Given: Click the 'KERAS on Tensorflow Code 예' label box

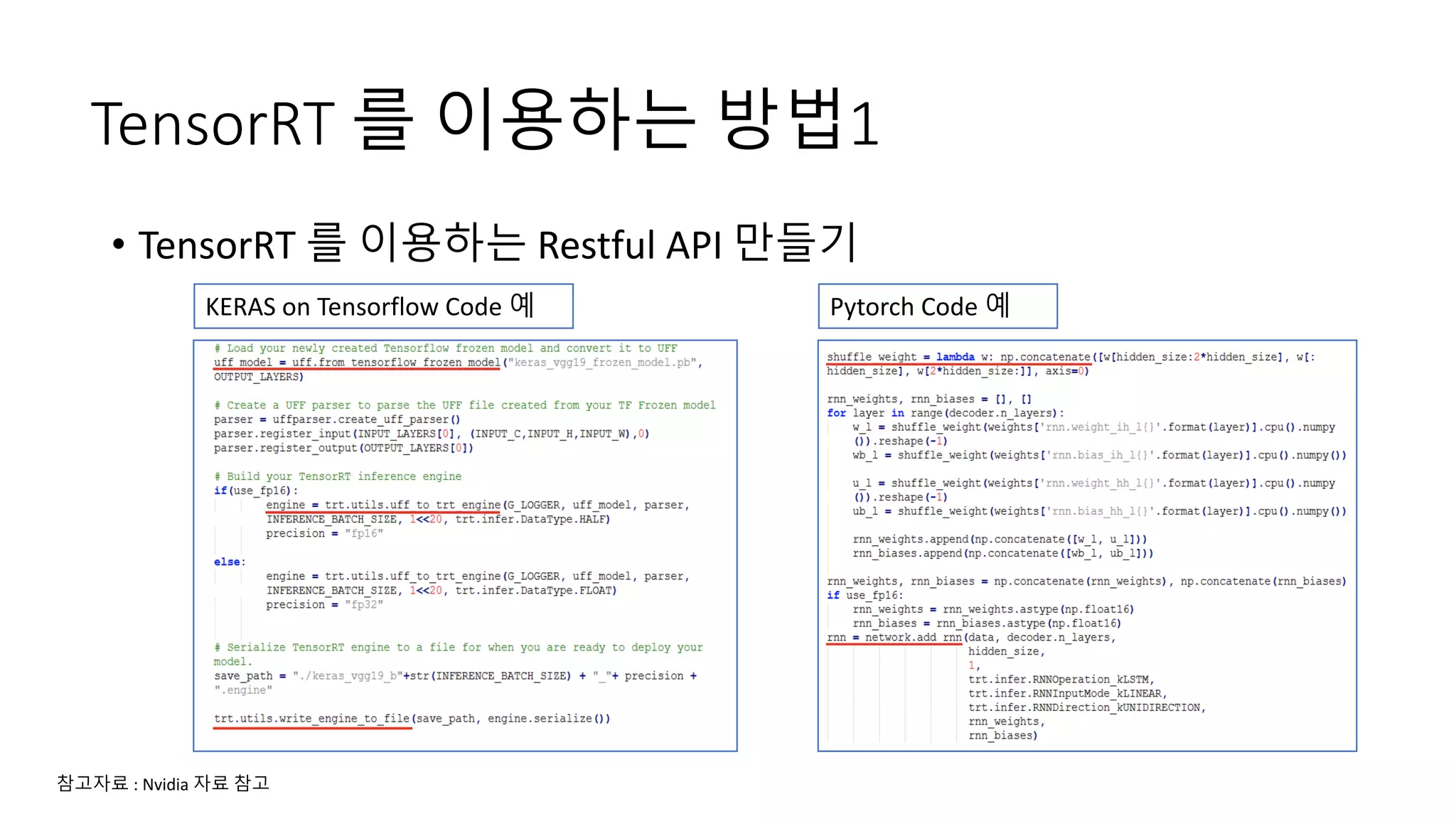Looking at the screenshot, I should (x=383, y=306).
